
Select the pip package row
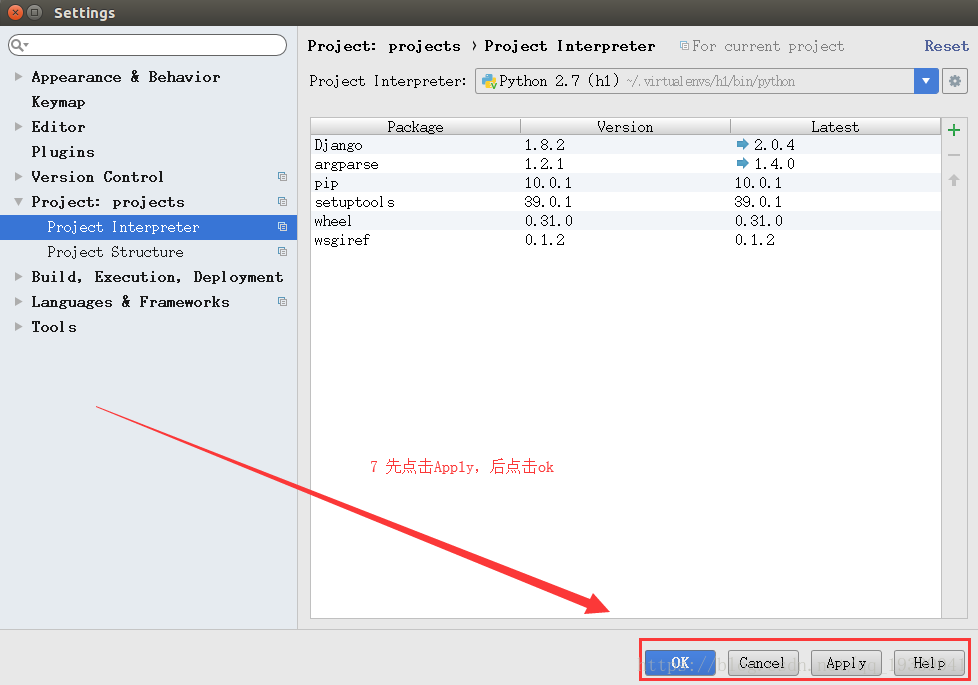tap(626, 183)
